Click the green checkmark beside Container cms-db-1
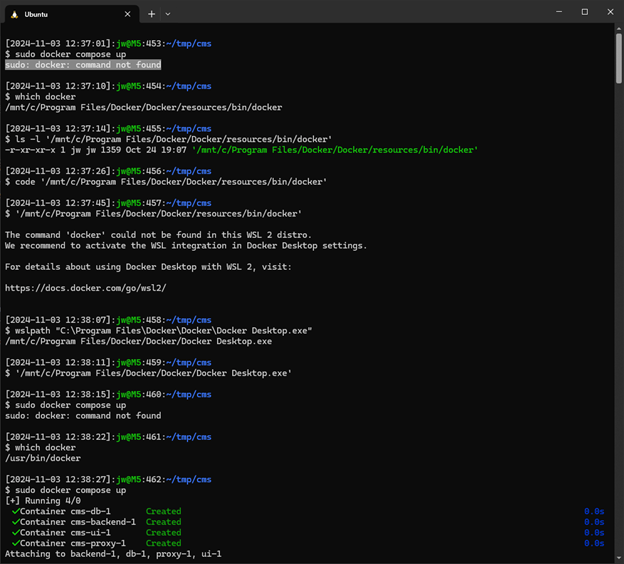This screenshot has width=624, height=564. click(16, 511)
